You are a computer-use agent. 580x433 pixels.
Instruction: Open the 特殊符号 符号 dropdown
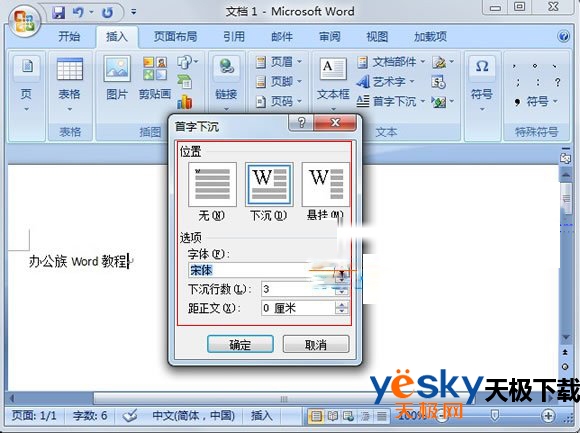point(536,101)
